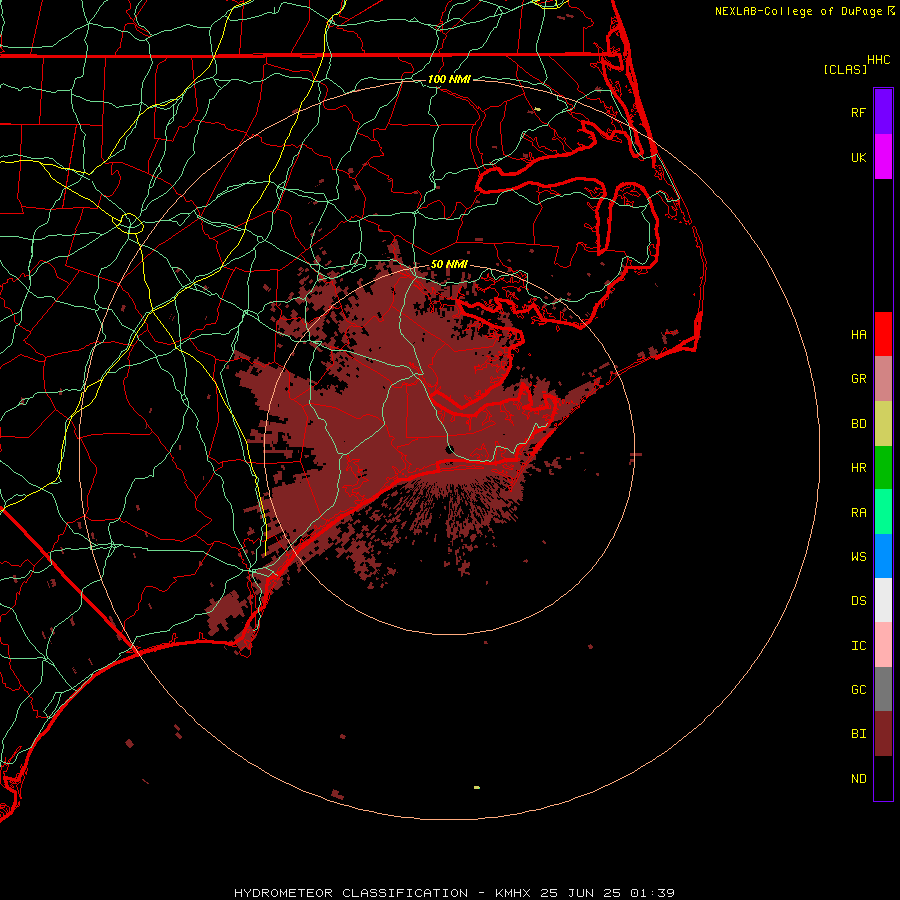Click the HA red legend swatch
The width and height of the screenshot is (900, 900).
pyautogui.click(x=883, y=334)
